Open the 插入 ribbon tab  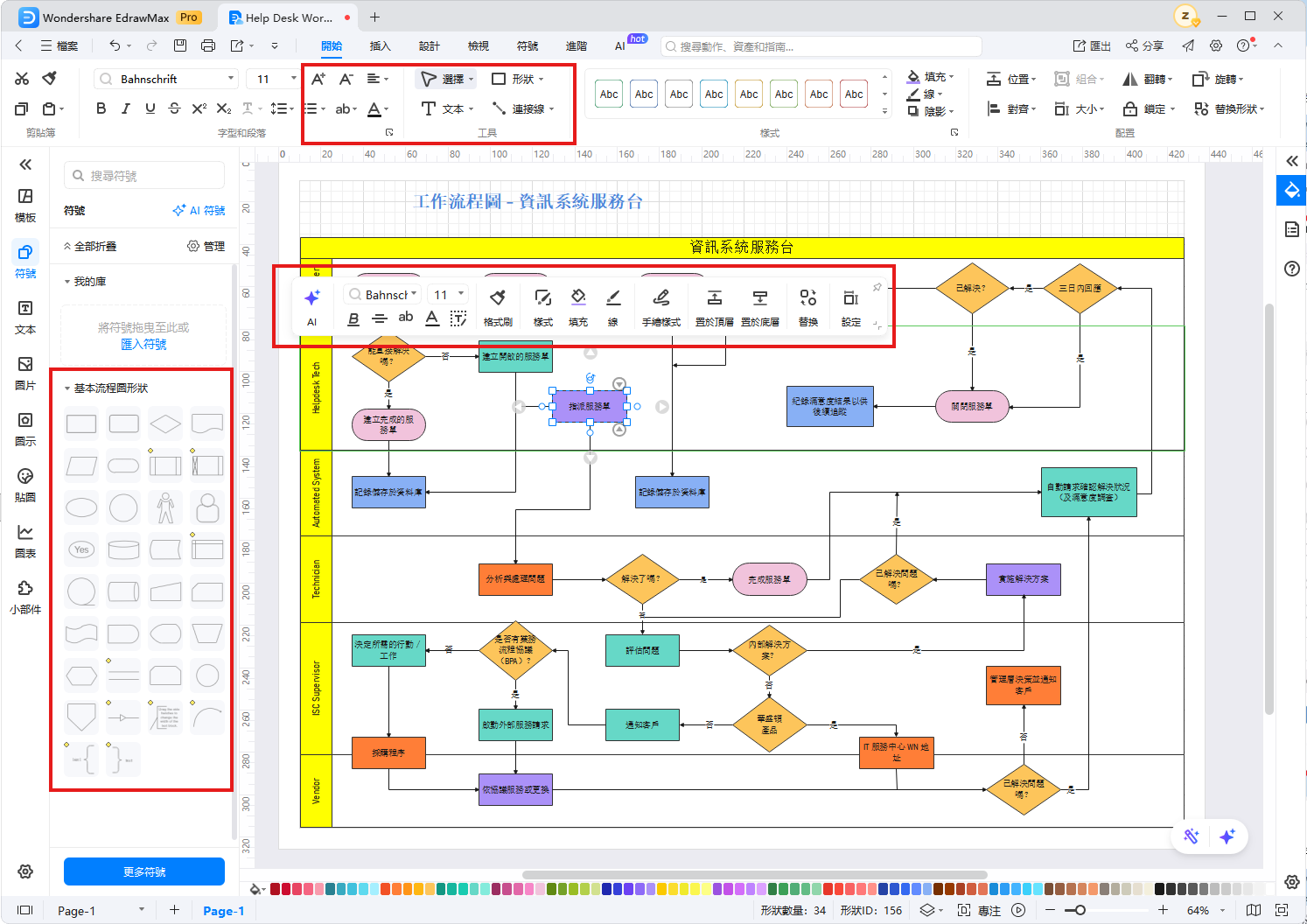381,45
